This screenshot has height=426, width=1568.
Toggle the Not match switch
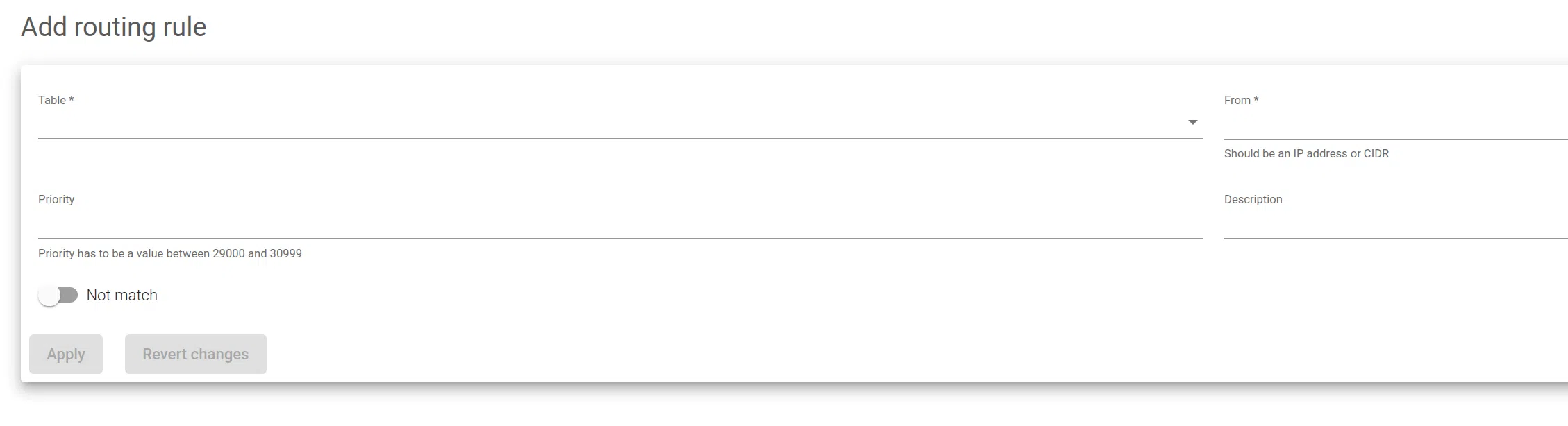(x=58, y=296)
